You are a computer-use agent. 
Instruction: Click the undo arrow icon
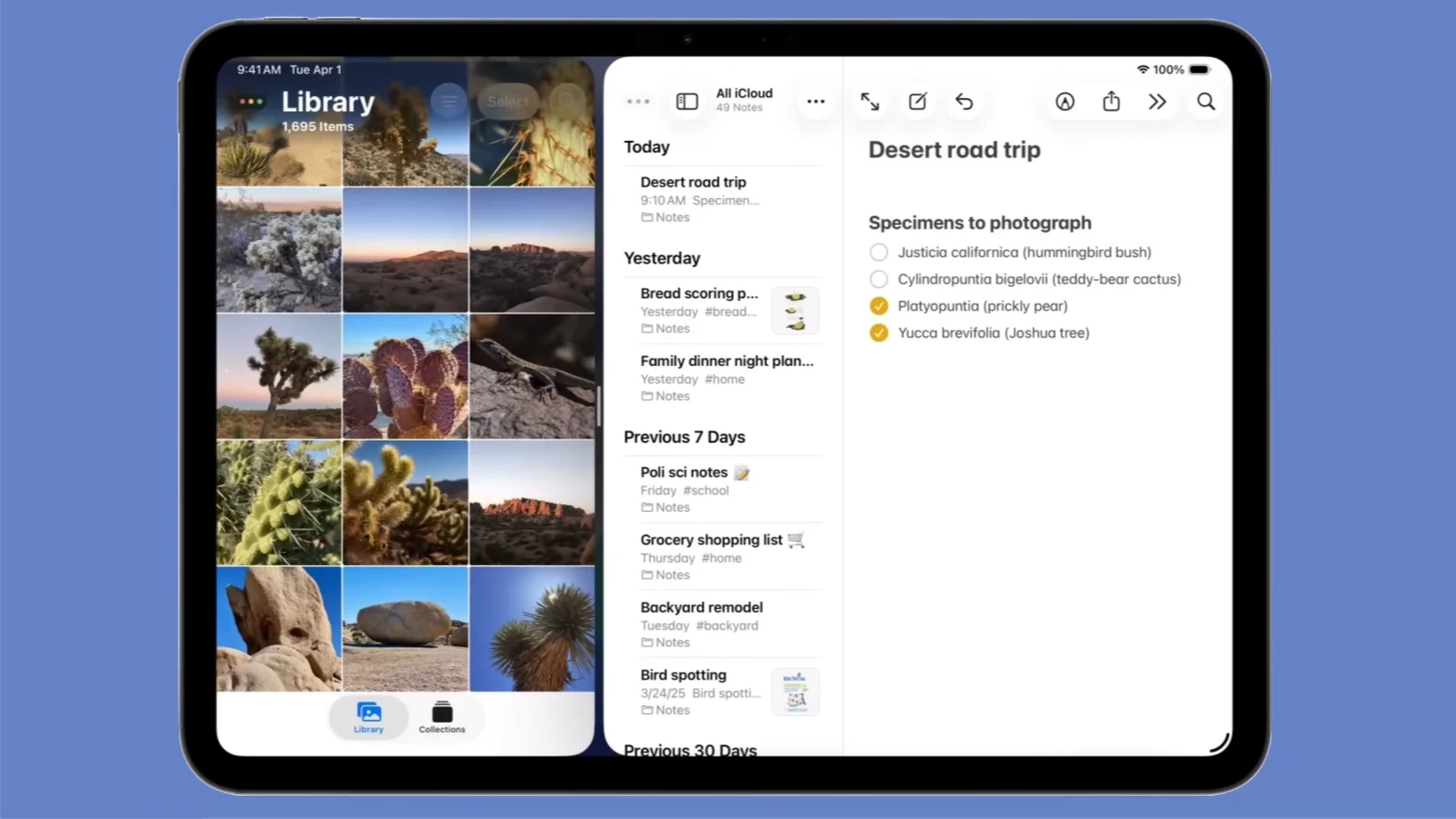(x=964, y=102)
